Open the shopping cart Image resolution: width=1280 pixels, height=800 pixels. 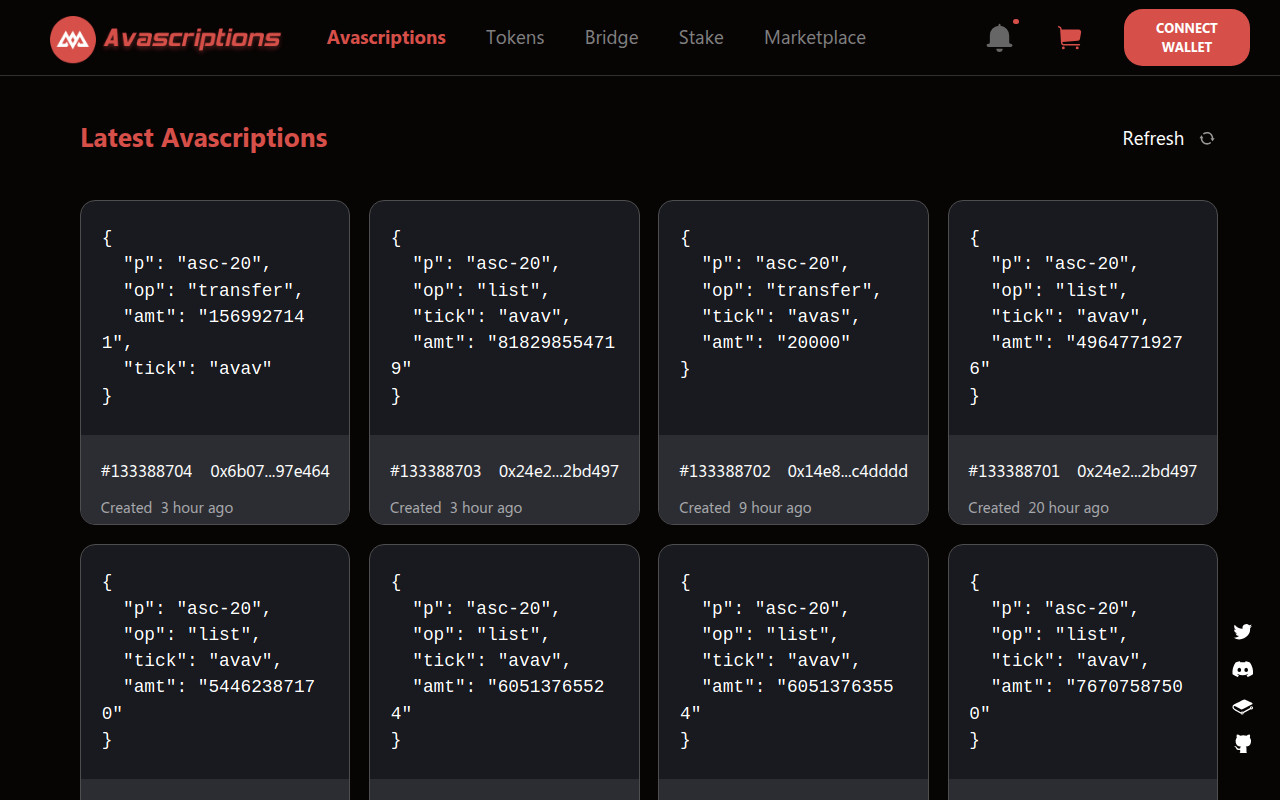point(1069,38)
